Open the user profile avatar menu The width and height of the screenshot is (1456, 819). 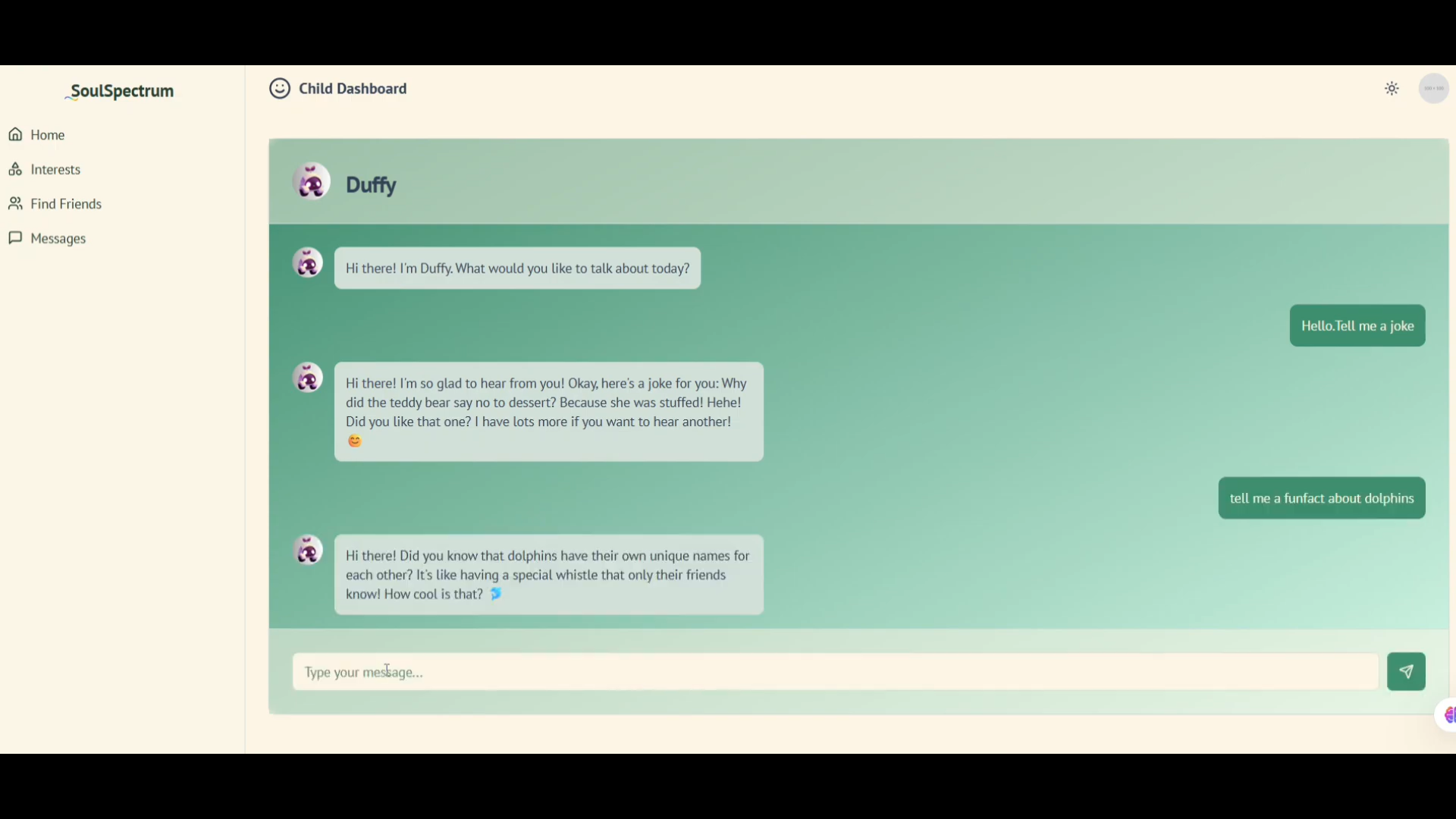tap(1433, 89)
